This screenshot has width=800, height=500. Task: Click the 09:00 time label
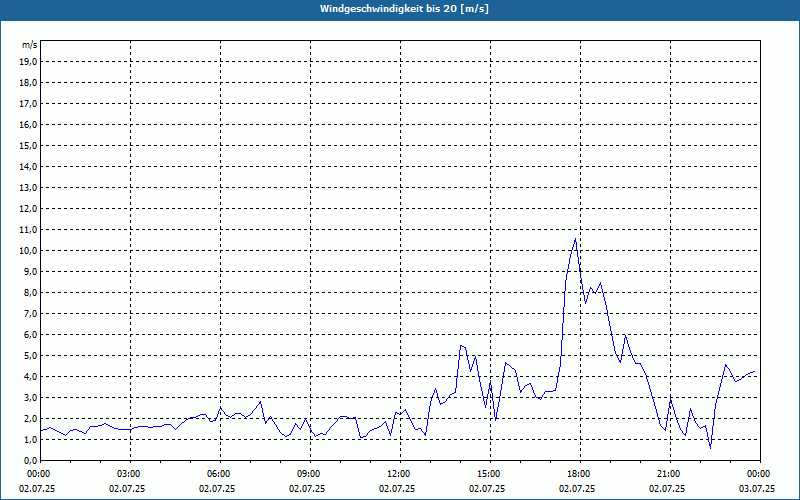307,474
